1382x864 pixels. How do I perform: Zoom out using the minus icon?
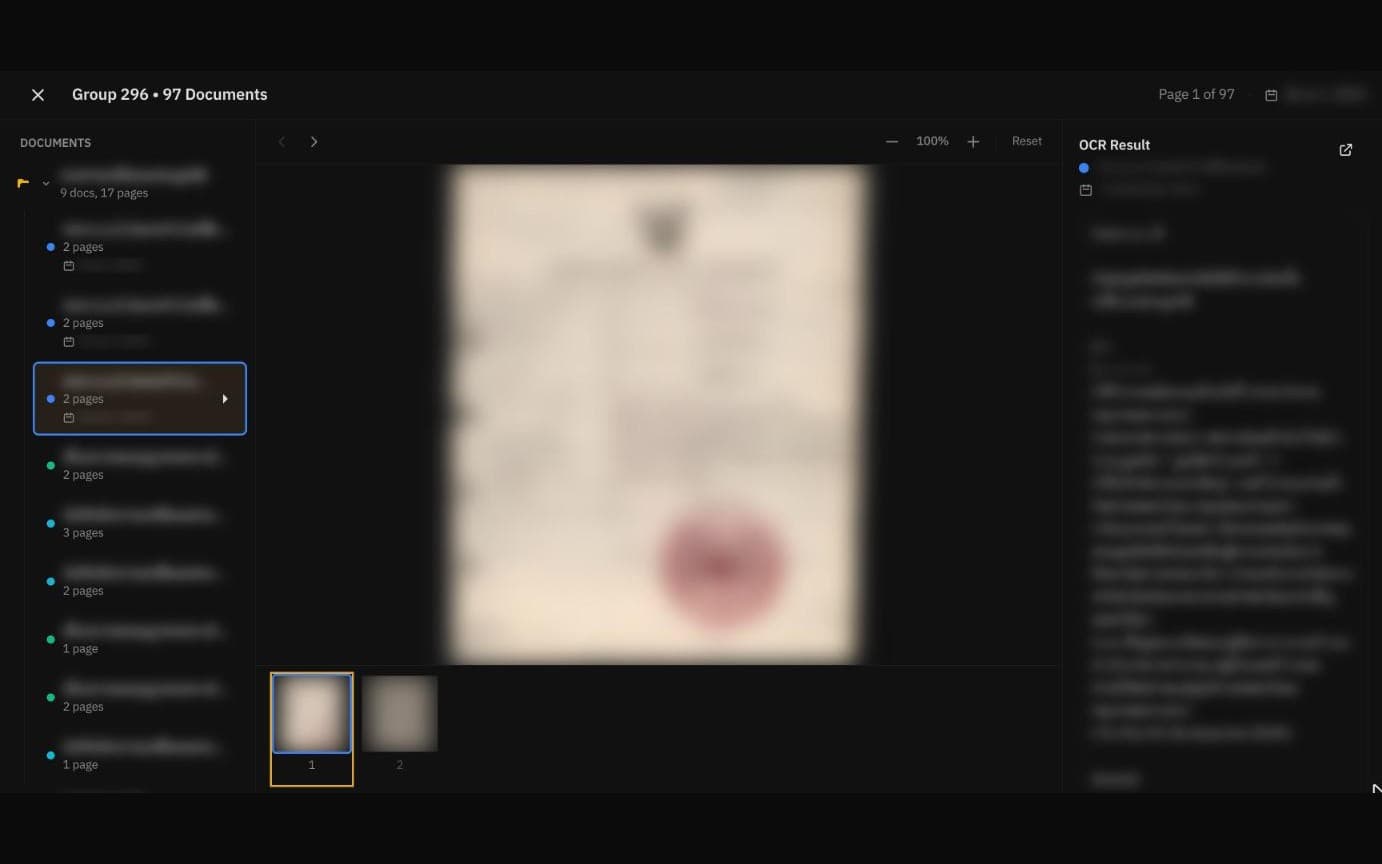(892, 142)
